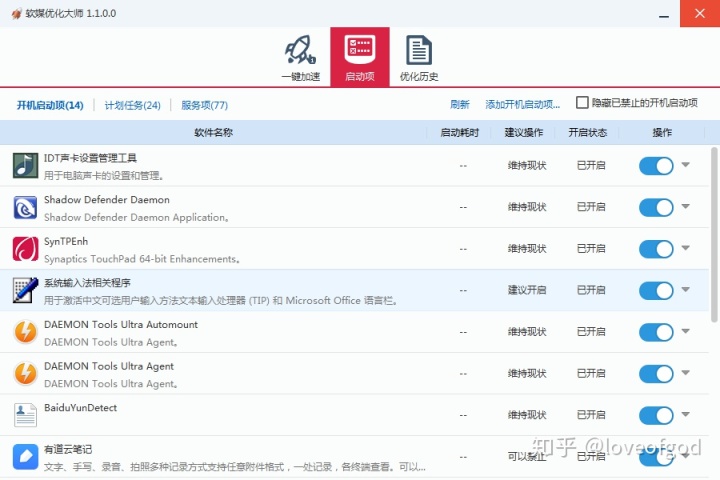Click the BaiduYunDetect document icon
Image resolution: width=720 pixels, height=480 pixels.
pyautogui.click(x=25, y=415)
